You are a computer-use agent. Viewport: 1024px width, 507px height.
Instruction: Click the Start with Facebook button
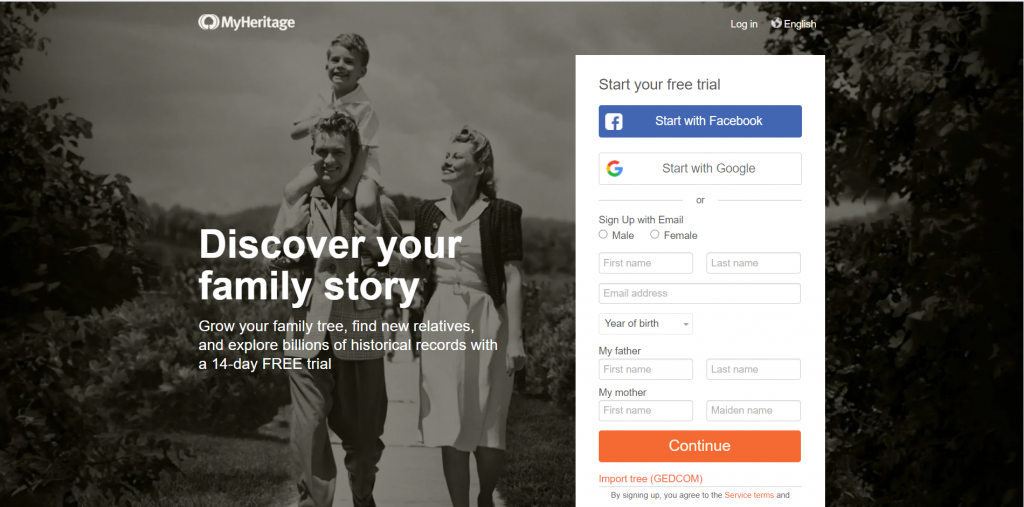[700, 121]
